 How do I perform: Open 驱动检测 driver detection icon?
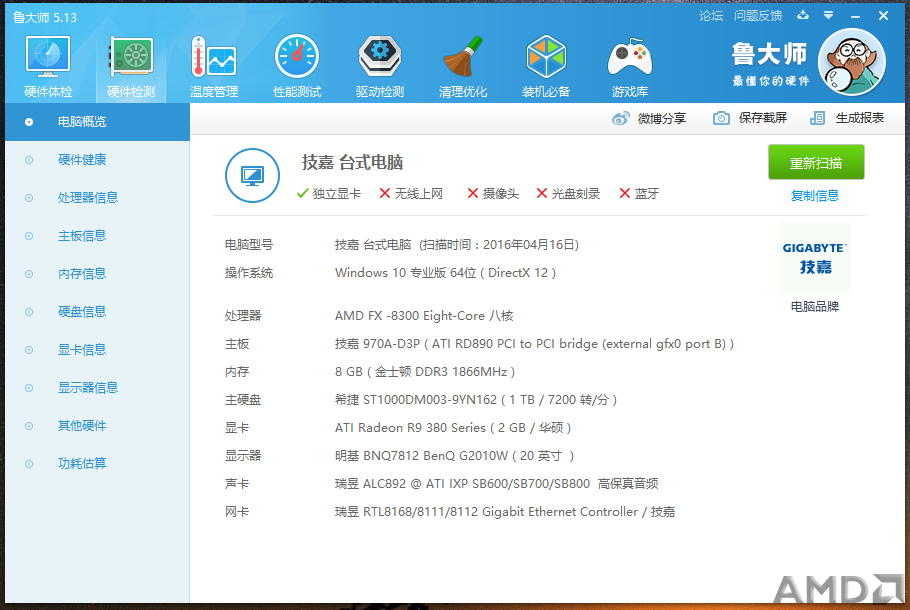[380, 66]
